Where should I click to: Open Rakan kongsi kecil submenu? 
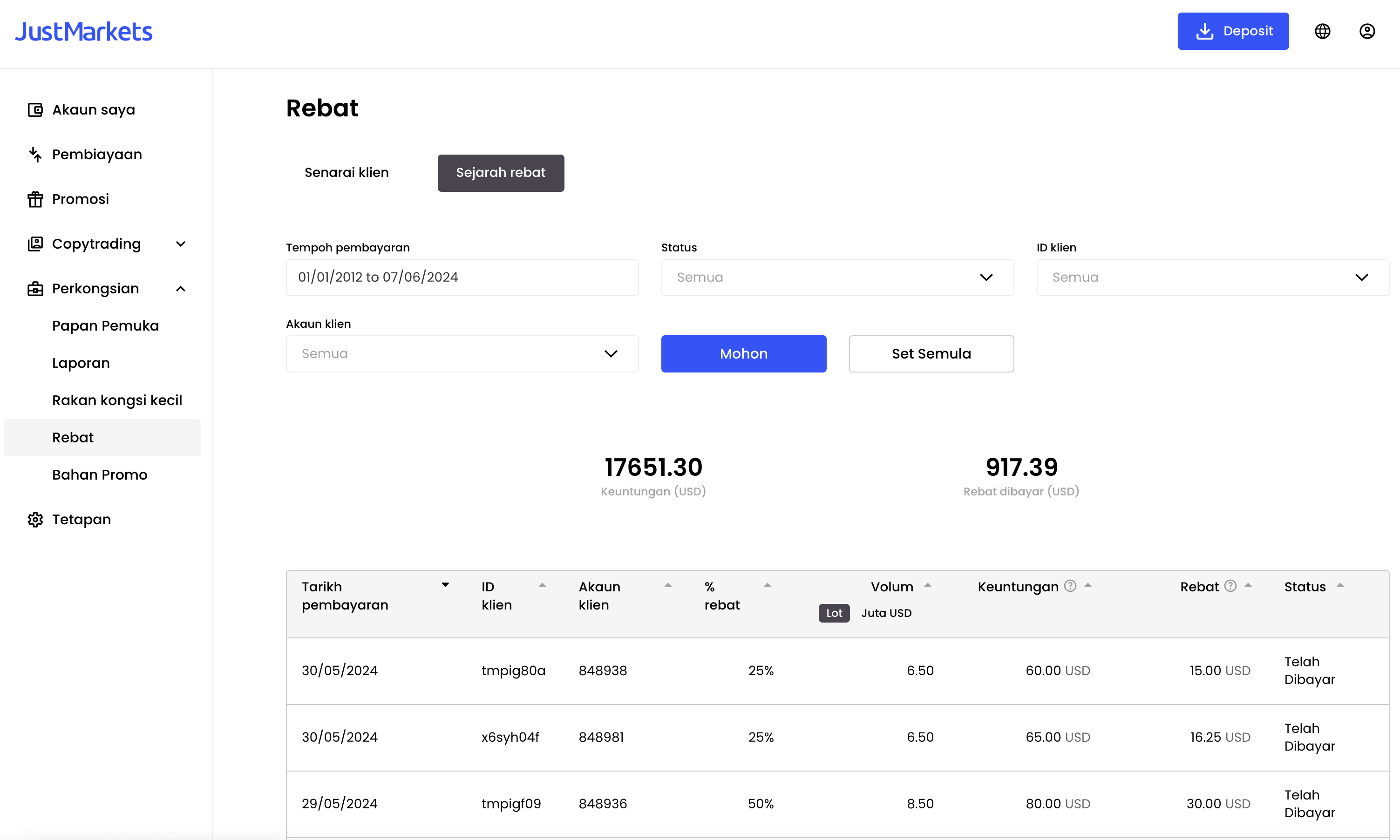tap(117, 401)
